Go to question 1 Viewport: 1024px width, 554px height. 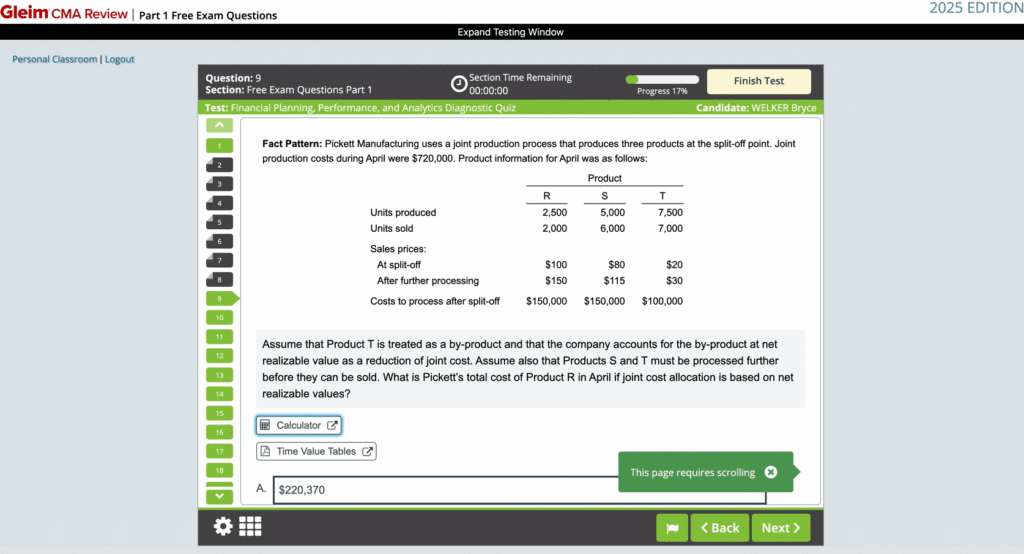point(219,146)
